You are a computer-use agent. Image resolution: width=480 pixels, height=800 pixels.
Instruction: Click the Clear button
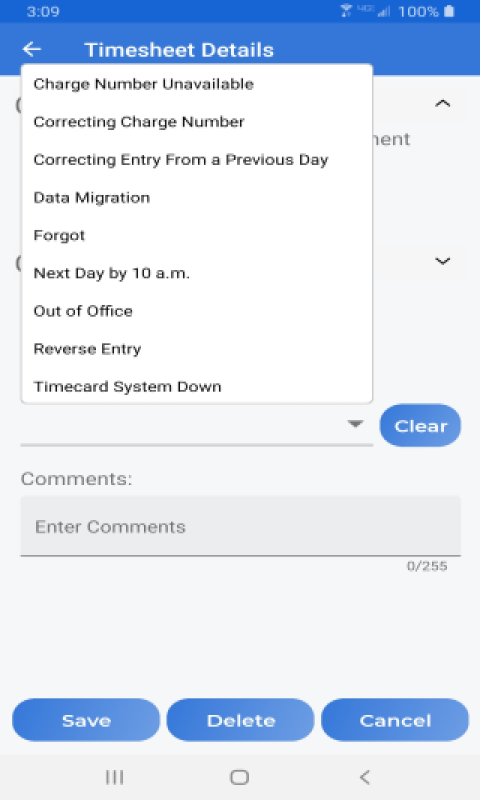click(x=420, y=426)
